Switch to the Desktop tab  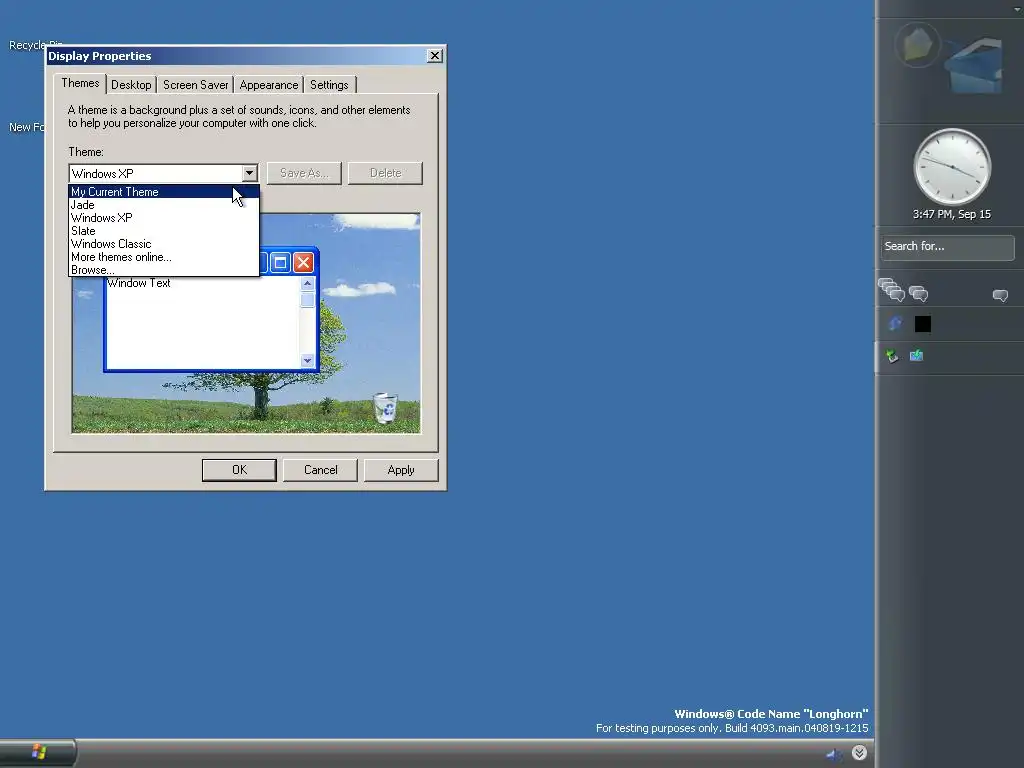(131, 85)
